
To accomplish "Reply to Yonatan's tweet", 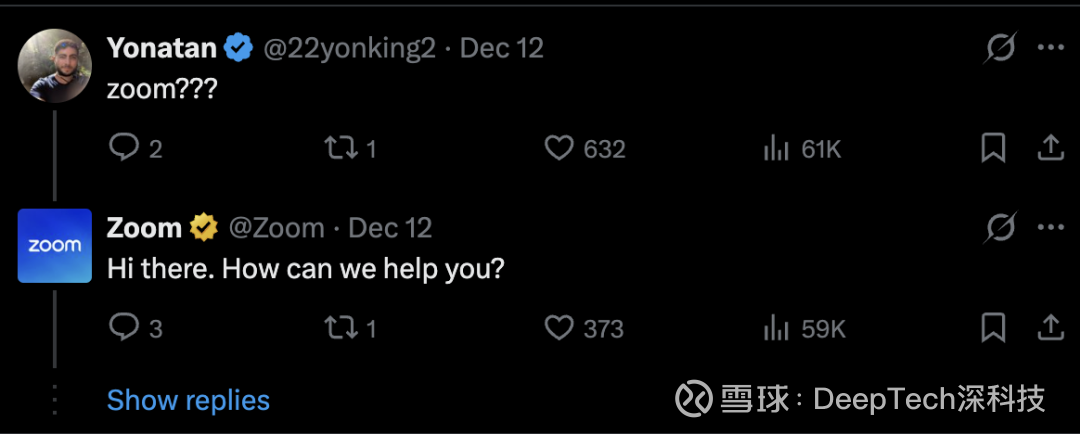I will click(x=123, y=149).
